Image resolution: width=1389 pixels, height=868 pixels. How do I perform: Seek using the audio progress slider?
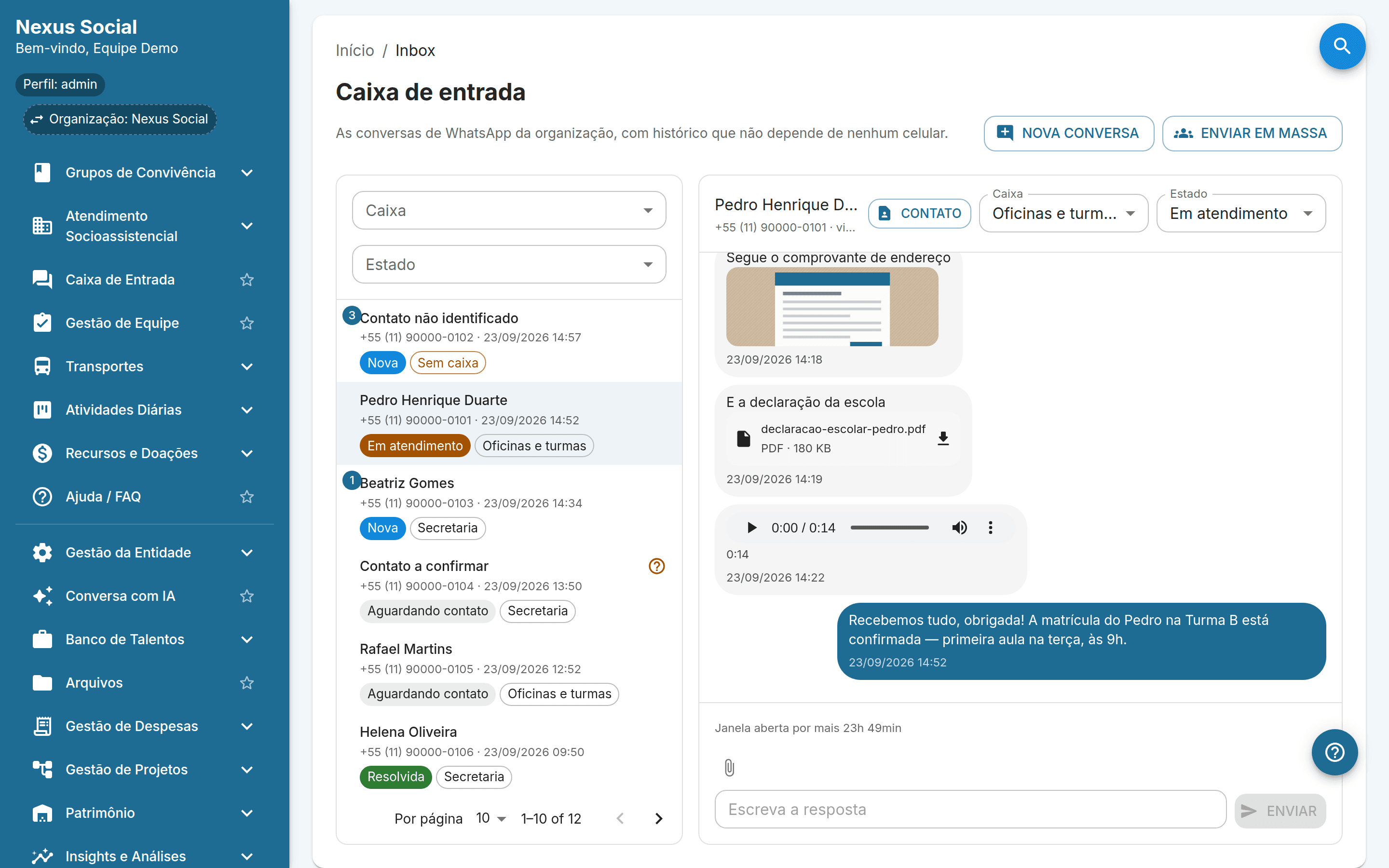pos(889,528)
